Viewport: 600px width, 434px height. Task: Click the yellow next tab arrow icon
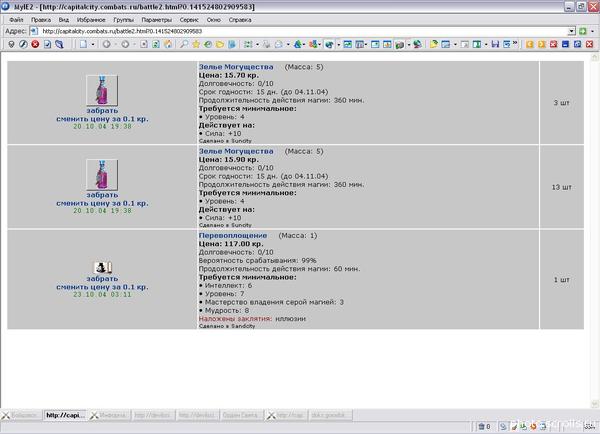pyautogui.click(x=541, y=44)
